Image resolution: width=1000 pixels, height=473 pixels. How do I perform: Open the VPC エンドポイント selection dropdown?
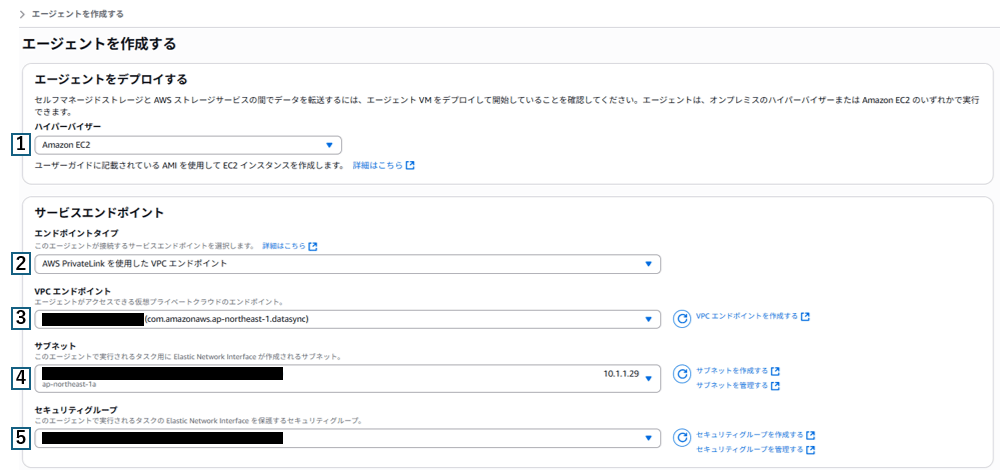[x=347, y=319]
